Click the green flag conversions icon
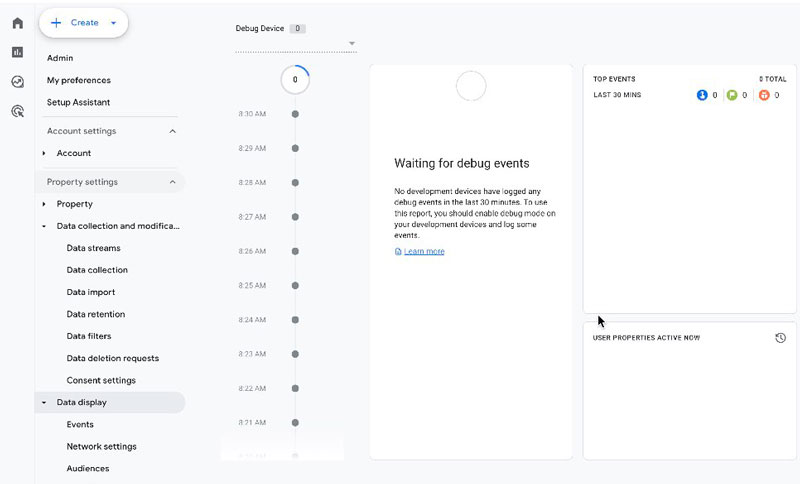Viewport: 800px width, 484px height. (x=732, y=95)
